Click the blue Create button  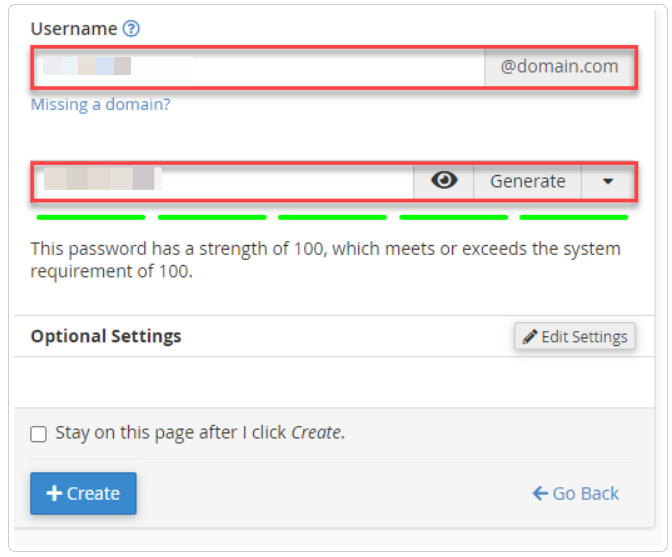pos(83,493)
